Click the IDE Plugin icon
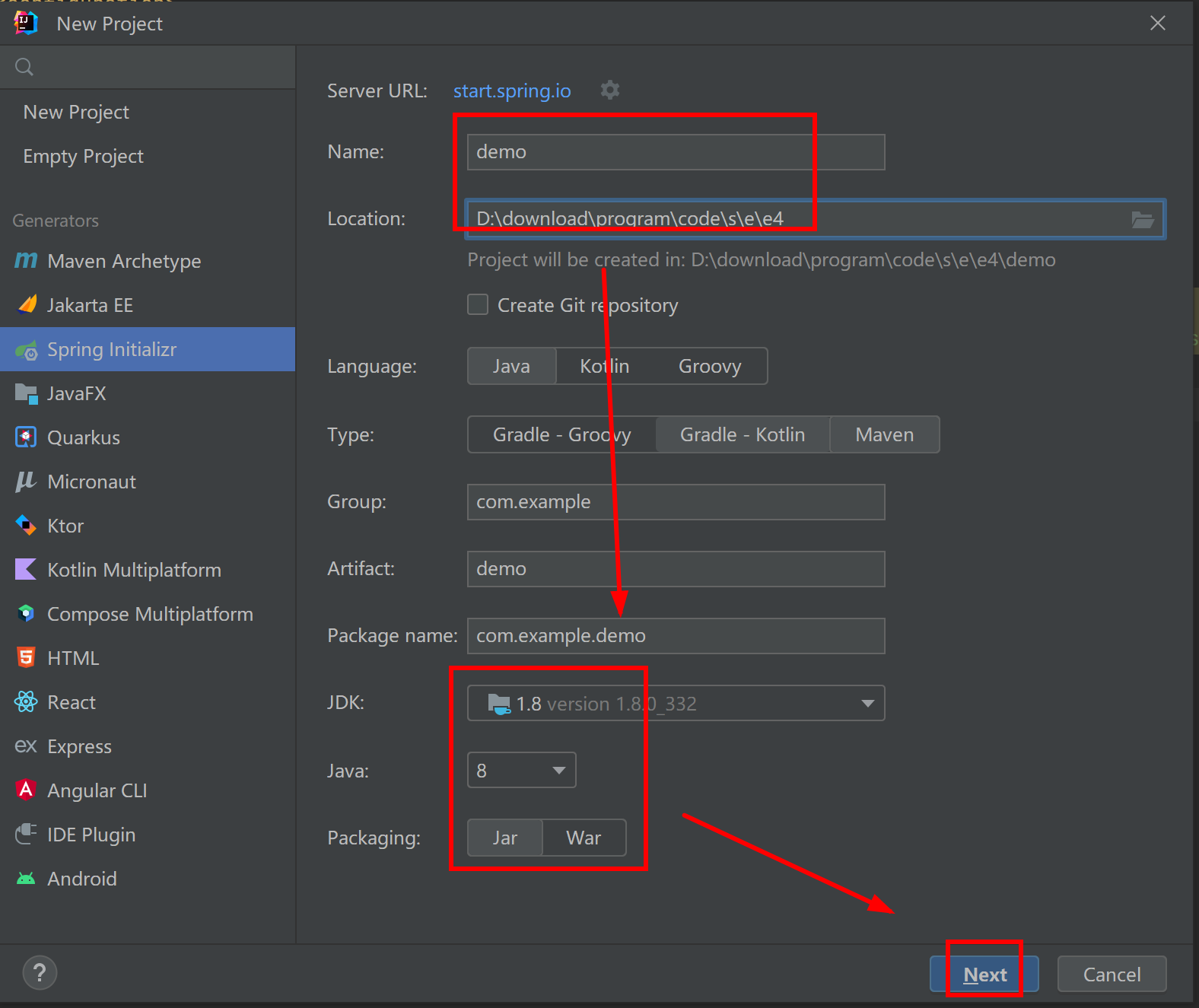The height and width of the screenshot is (1008, 1199). pyautogui.click(x=26, y=834)
